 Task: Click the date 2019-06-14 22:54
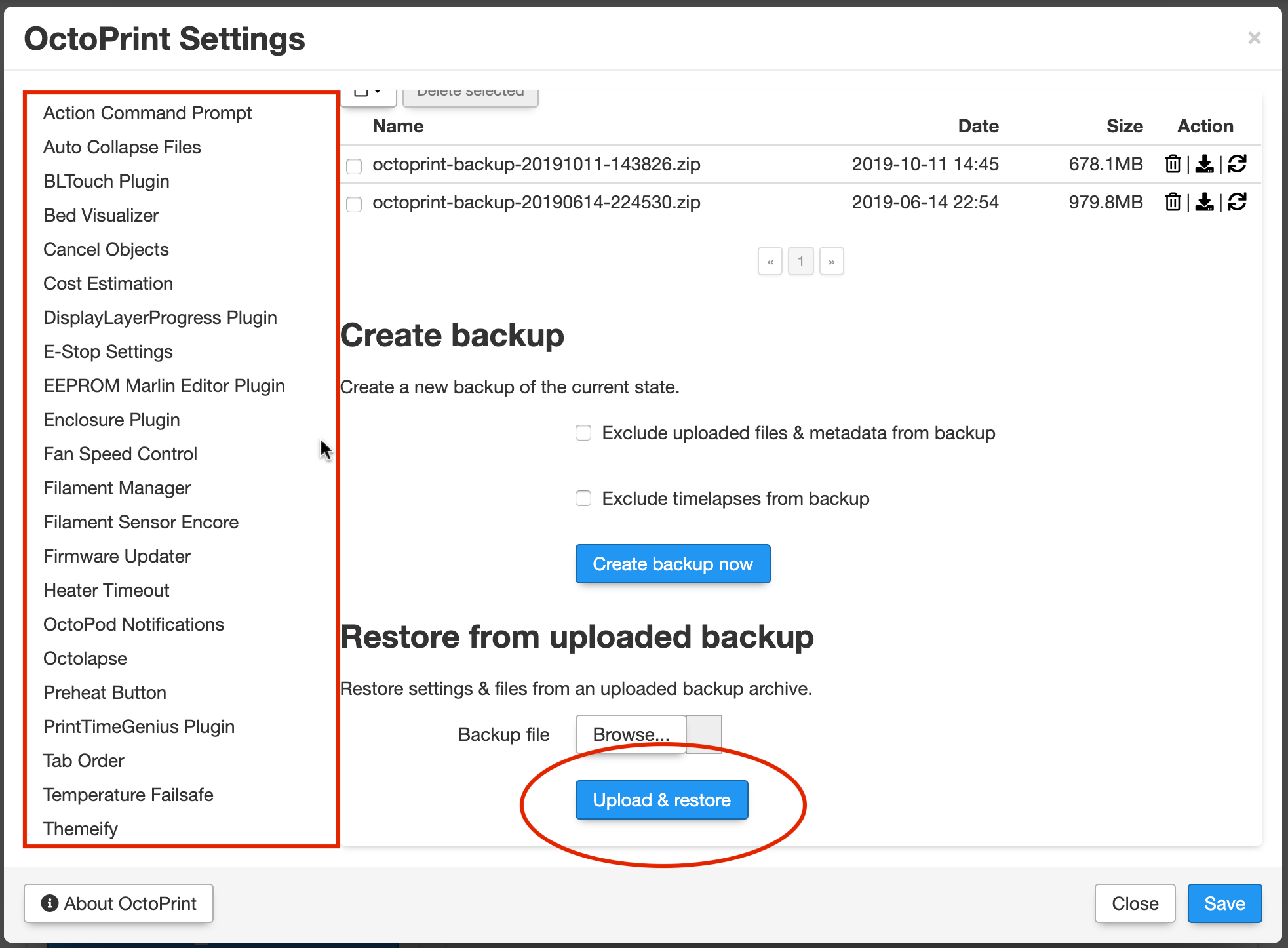pyautogui.click(x=925, y=202)
